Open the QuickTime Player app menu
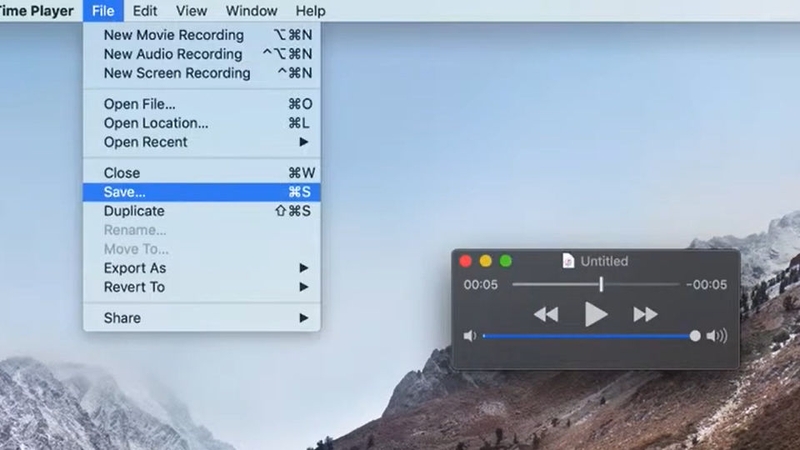800x450 pixels. (x=37, y=11)
